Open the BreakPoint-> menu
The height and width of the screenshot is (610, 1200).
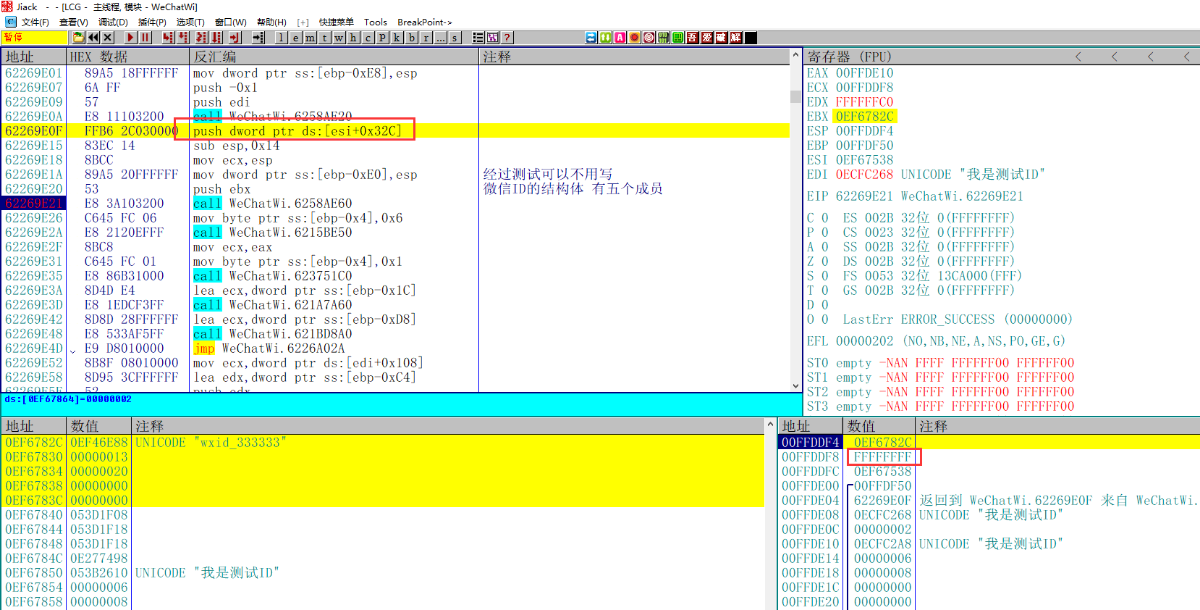425,22
